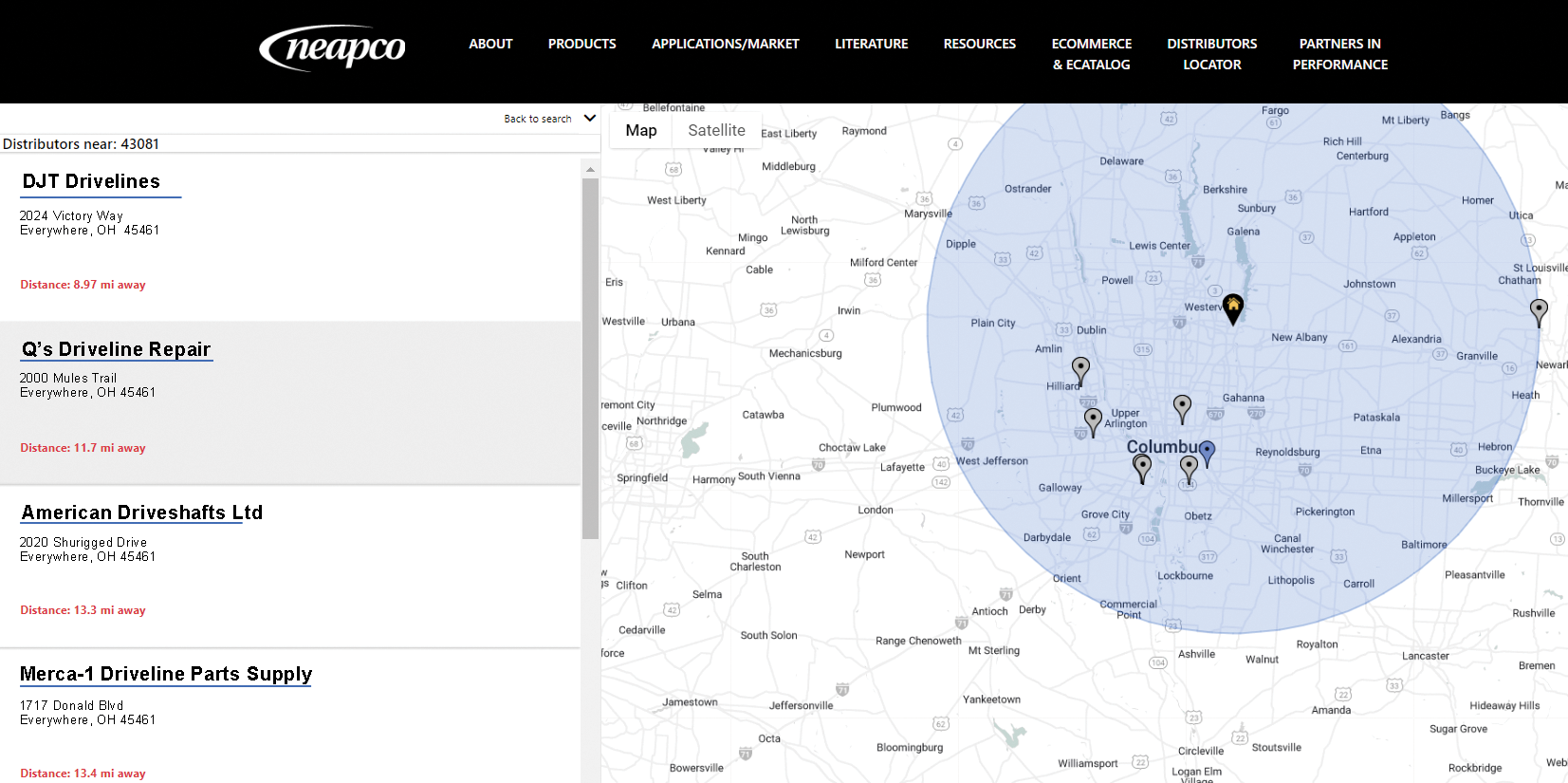This screenshot has height=783, width=1568.
Task: Expand the Applications/Market menu
Action: 725,44
